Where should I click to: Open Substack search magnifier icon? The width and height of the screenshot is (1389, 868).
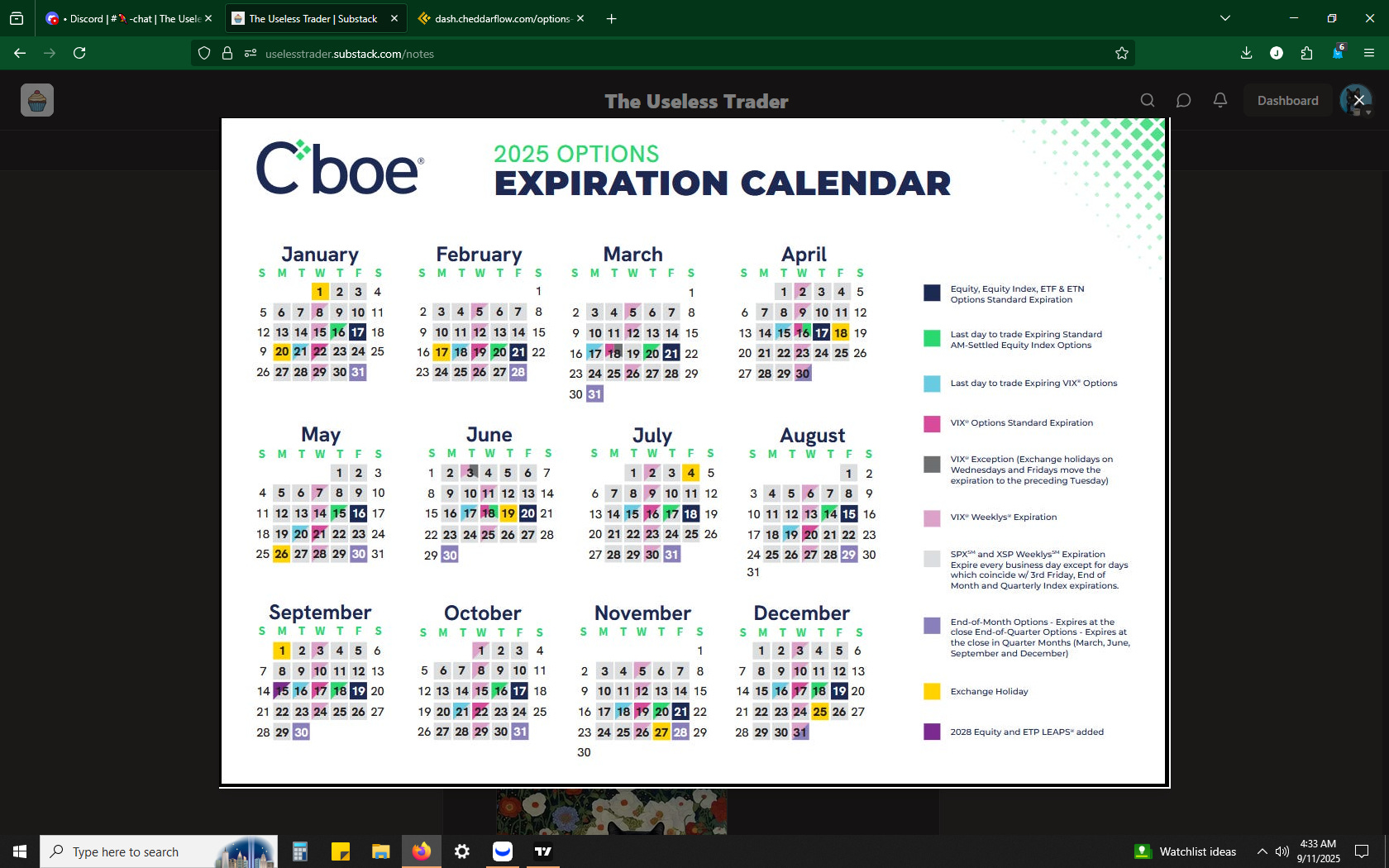tap(1148, 100)
